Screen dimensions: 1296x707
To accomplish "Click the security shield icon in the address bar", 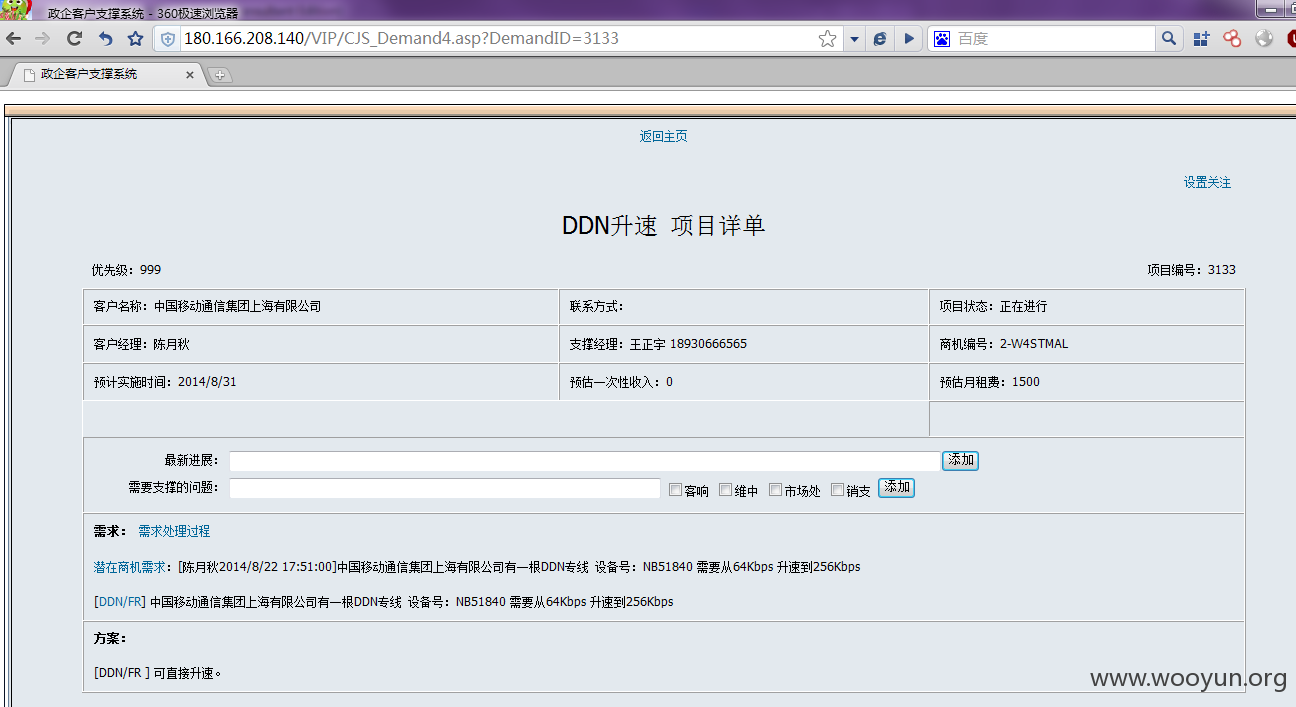I will coord(168,39).
